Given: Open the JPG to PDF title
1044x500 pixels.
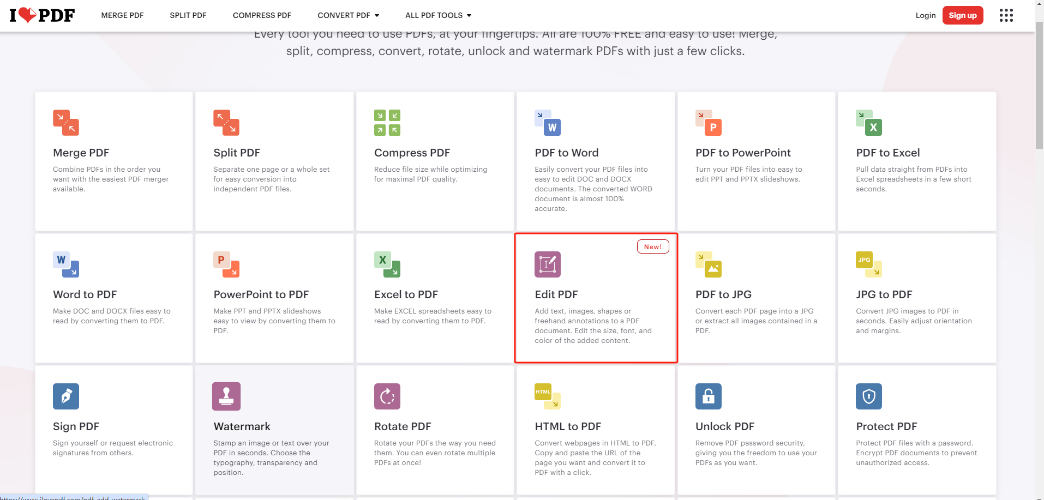Looking at the screenshot, I should pos(884,294).
